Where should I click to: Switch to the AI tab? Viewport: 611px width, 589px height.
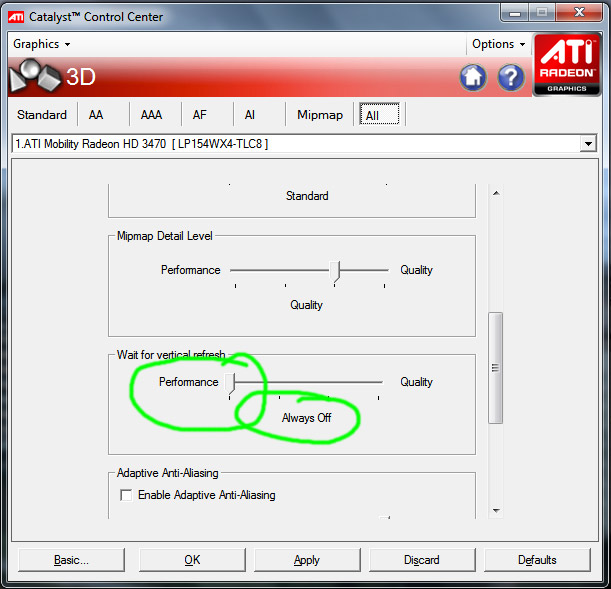coord(250,115)
